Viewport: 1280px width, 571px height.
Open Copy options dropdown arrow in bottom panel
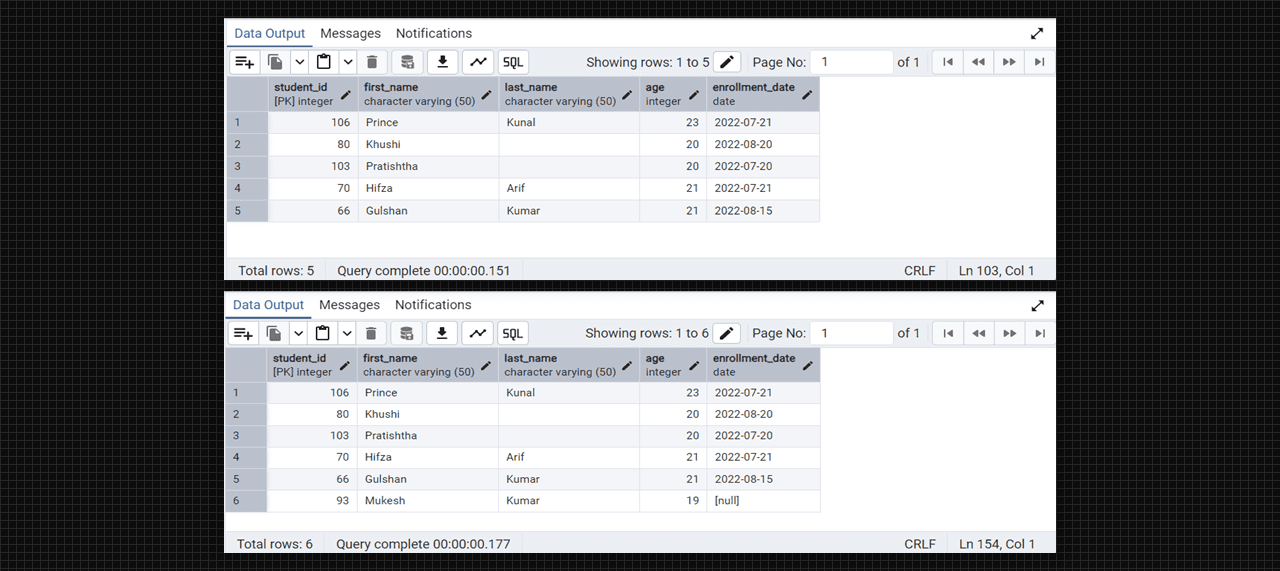point(298,333)
